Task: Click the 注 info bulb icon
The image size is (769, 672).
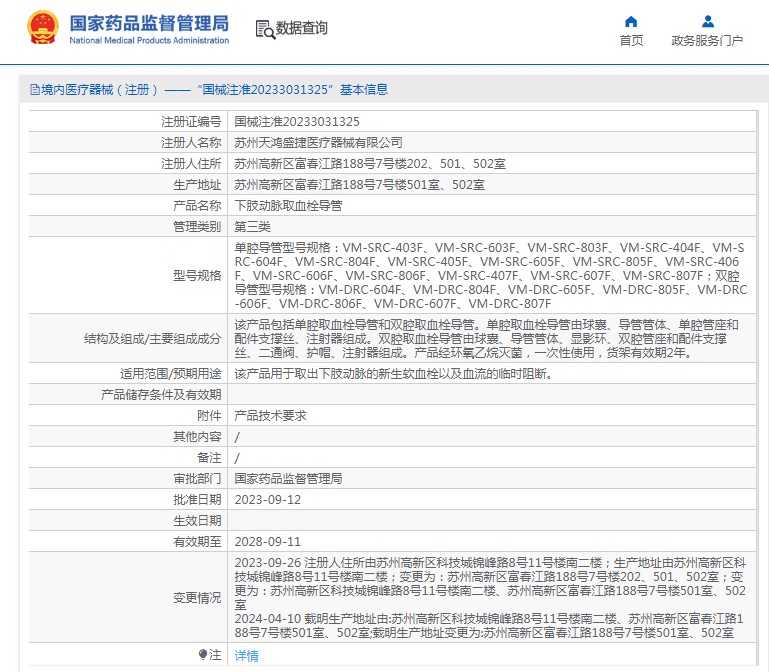Action: coord(203,654)
